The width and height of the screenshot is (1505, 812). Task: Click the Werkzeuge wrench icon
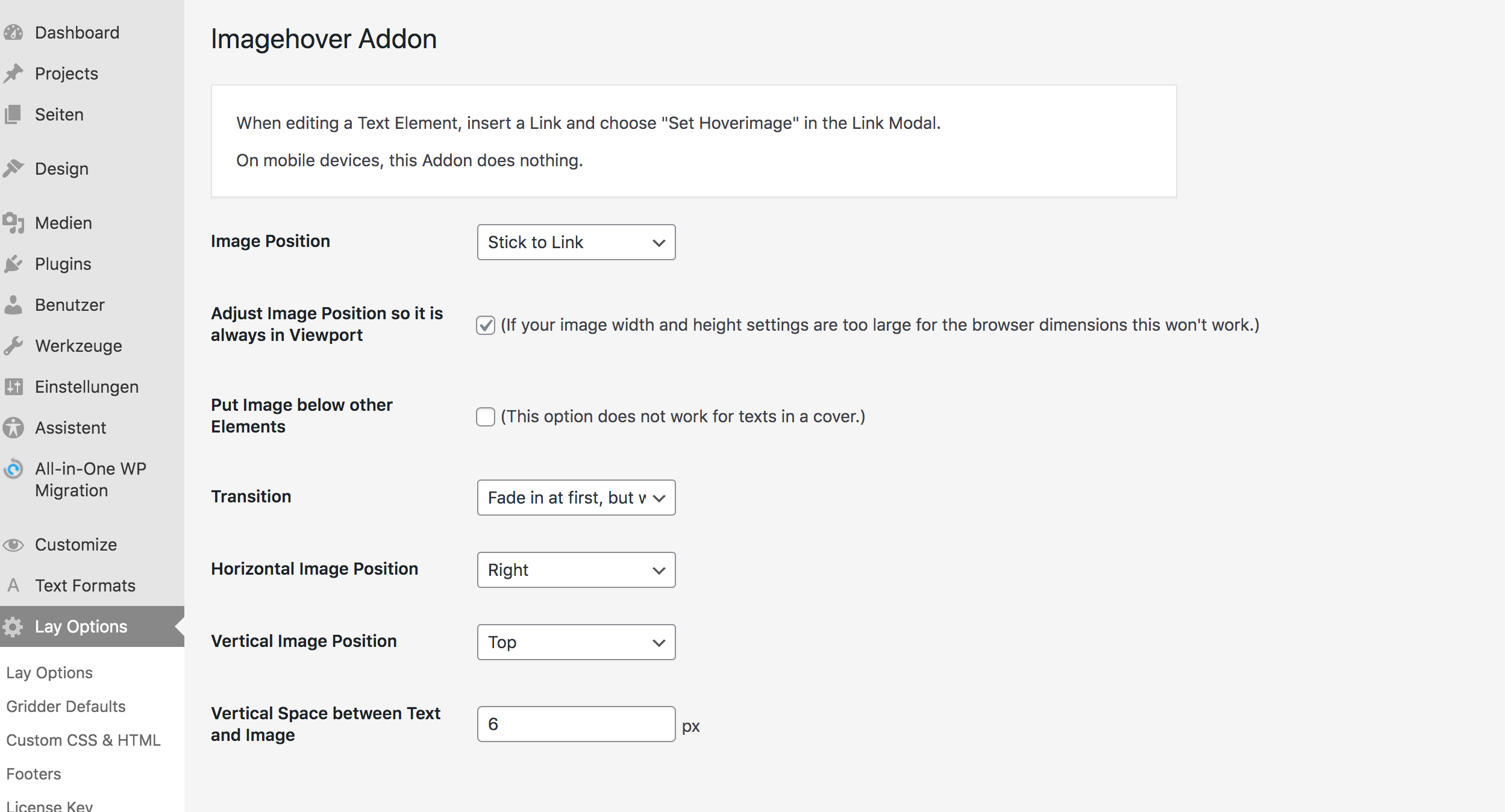click(13, 346)
